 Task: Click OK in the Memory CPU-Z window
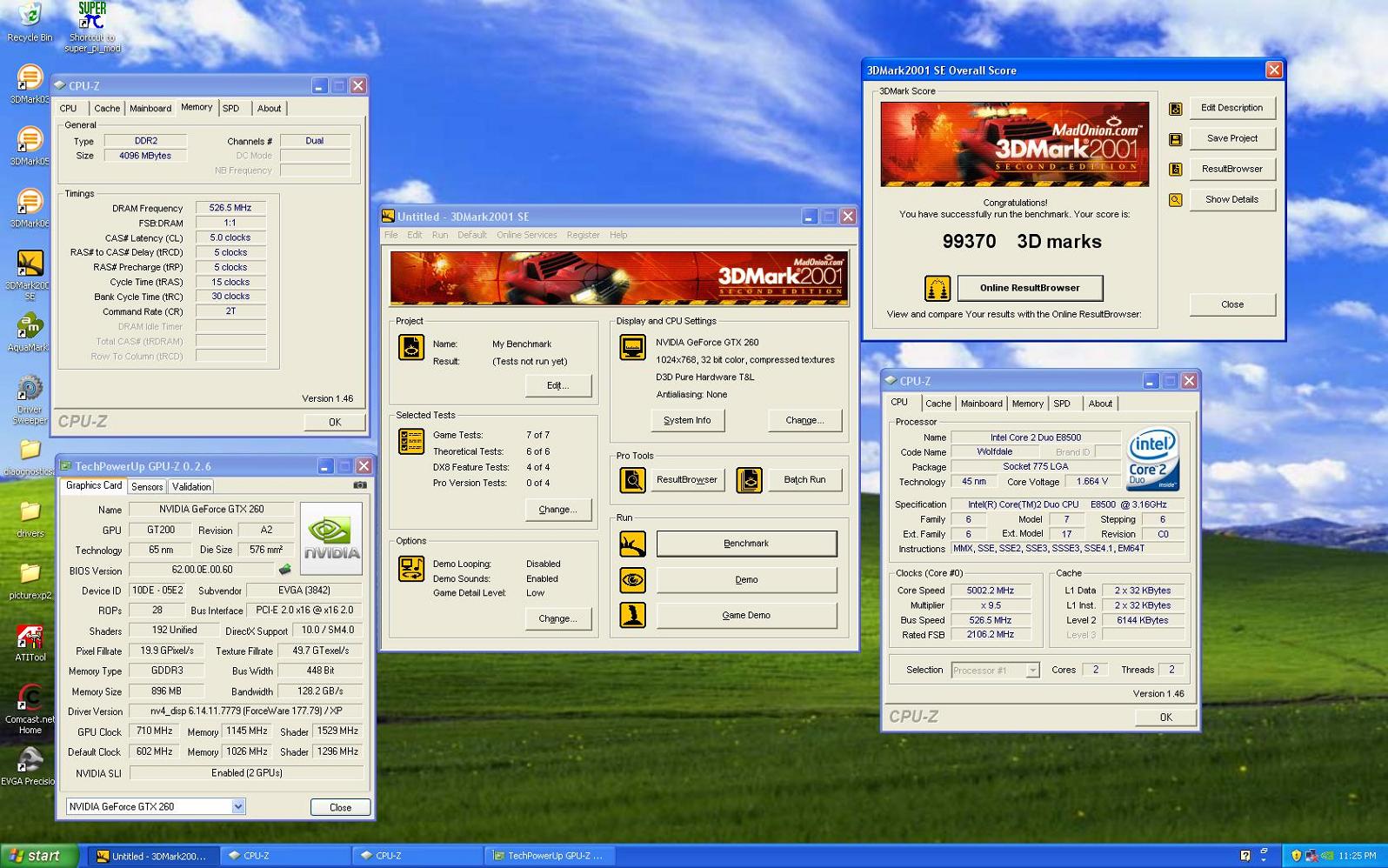[335, 422]
